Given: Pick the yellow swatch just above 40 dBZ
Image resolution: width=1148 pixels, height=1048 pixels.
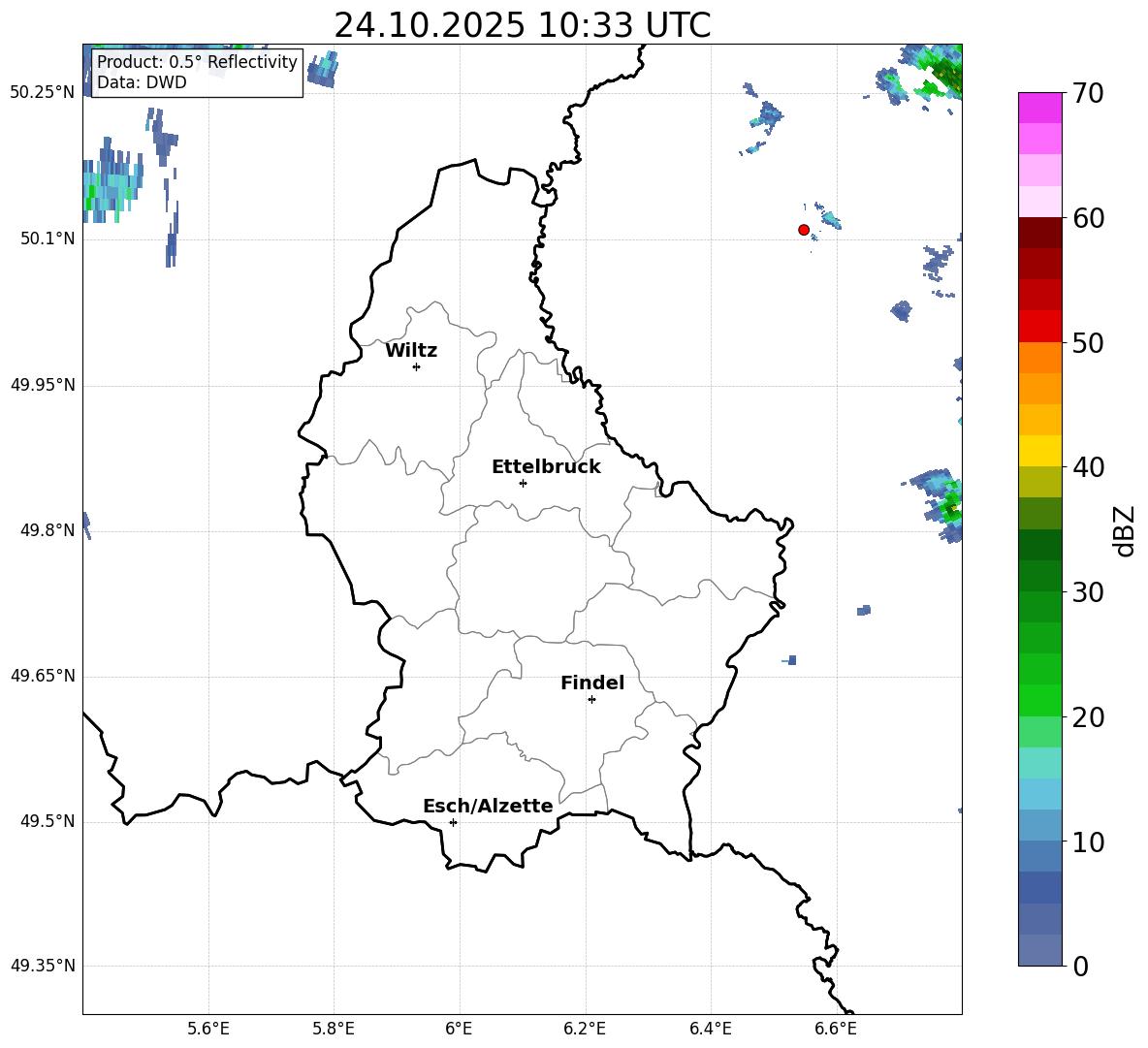Looking at the screenshot, I should pyautogui.click(x=1040, y=451).
